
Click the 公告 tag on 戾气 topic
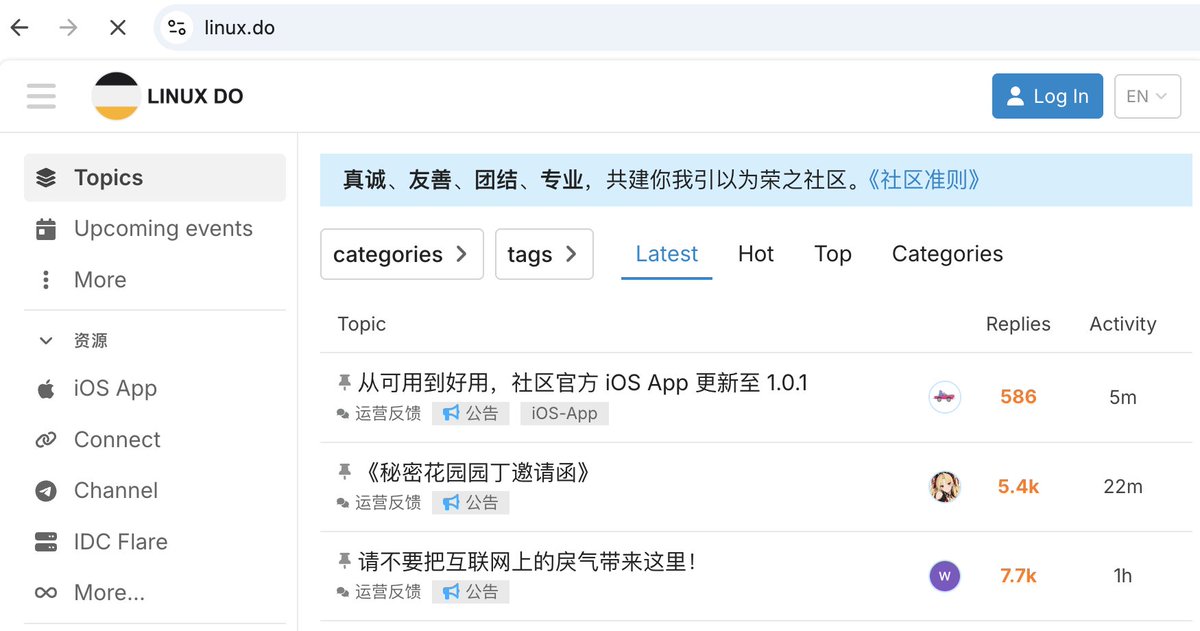(471, 592)
